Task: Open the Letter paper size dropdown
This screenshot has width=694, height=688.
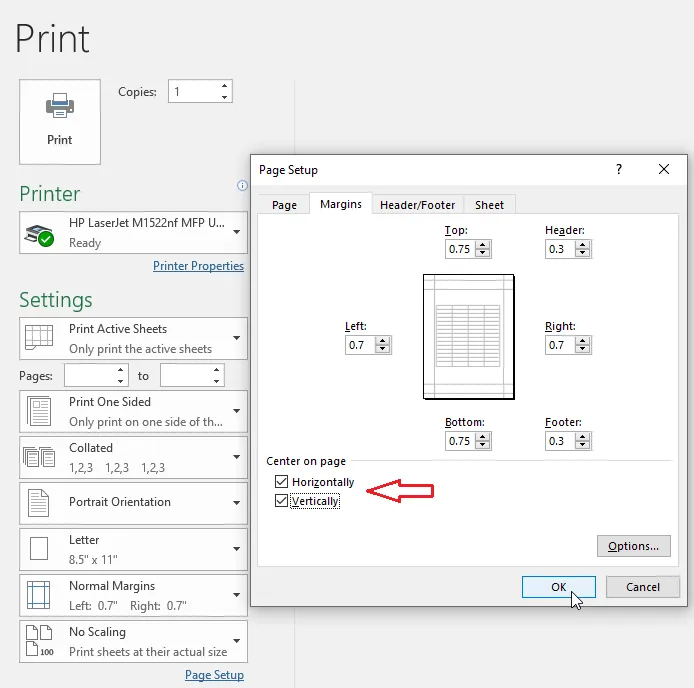Action: [237, 549]
